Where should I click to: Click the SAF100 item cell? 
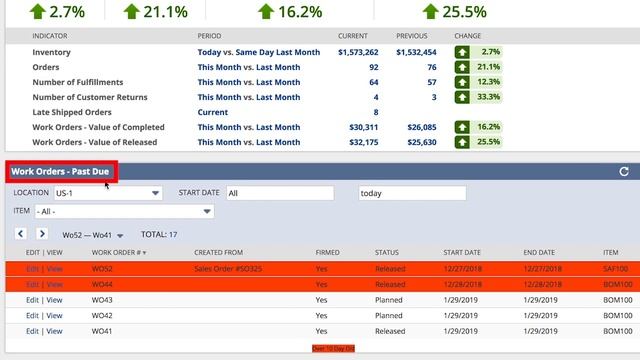point(616,269)
